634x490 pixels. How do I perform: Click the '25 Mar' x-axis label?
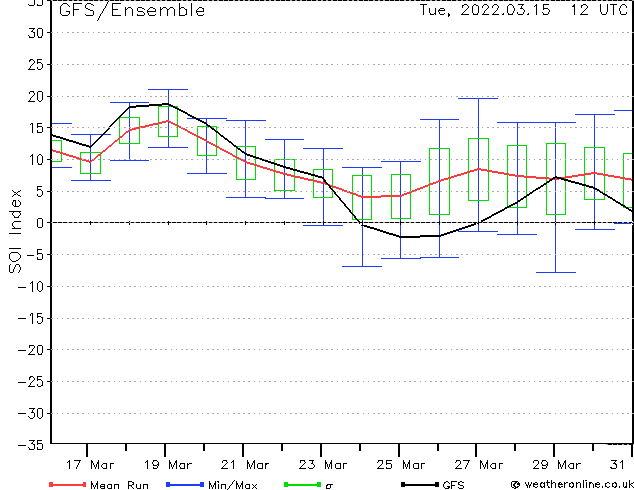pos(400,465)
